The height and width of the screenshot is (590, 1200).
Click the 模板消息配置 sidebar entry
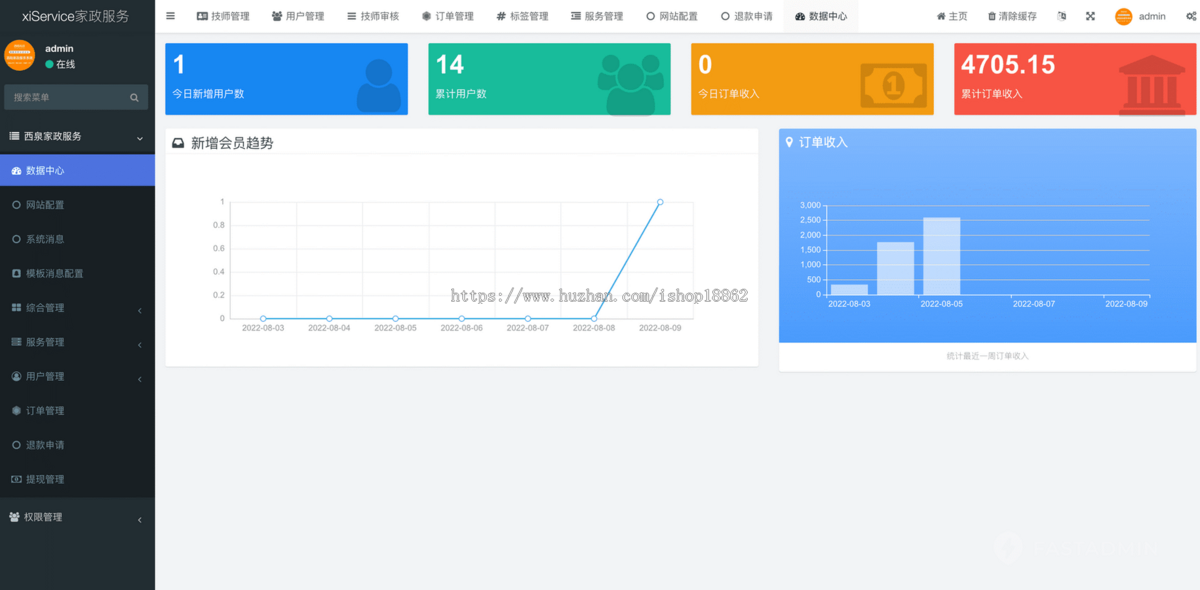point(52,273)
